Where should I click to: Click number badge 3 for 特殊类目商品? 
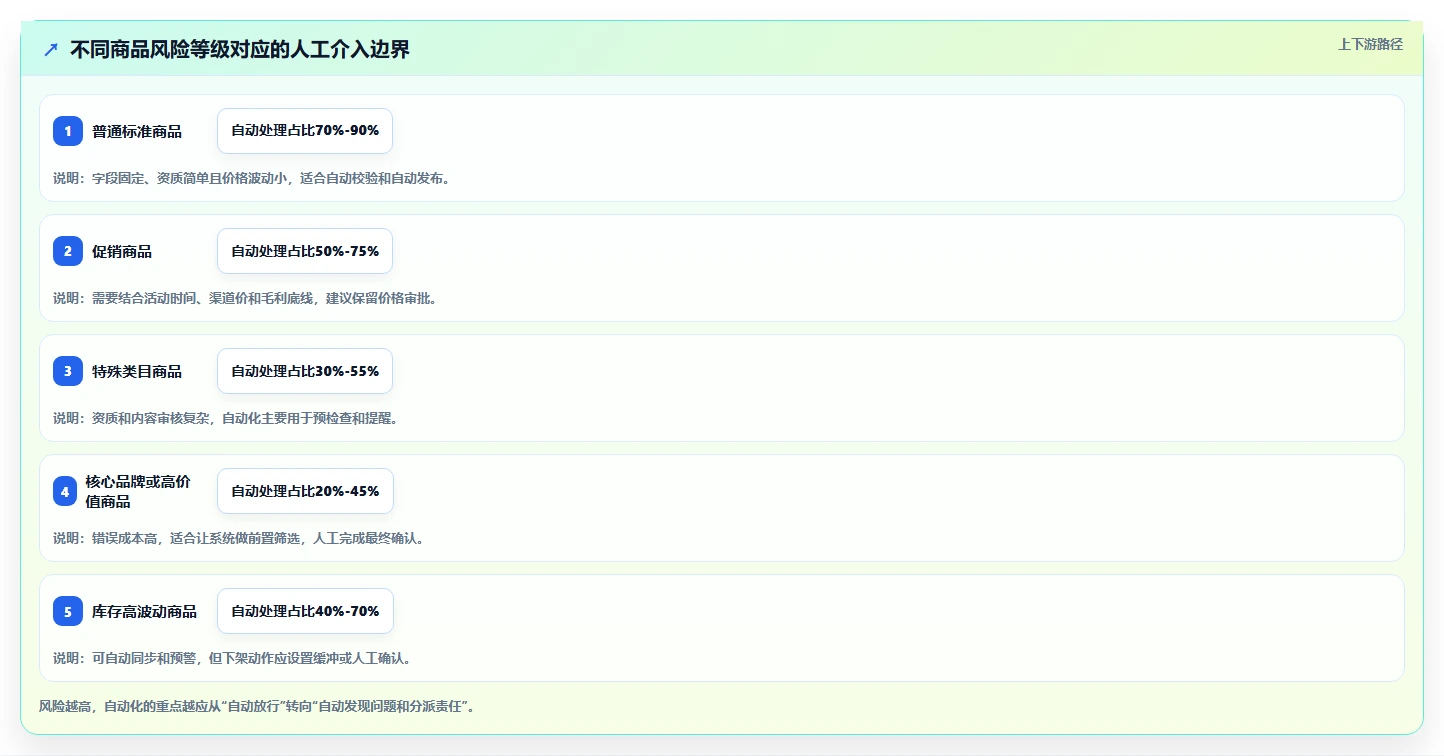pyautogui.click(x=68, y=371)
